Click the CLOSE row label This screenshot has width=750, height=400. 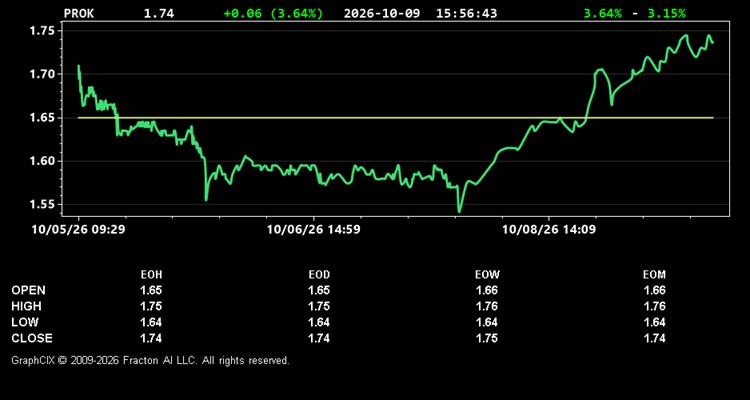point(32,338)
